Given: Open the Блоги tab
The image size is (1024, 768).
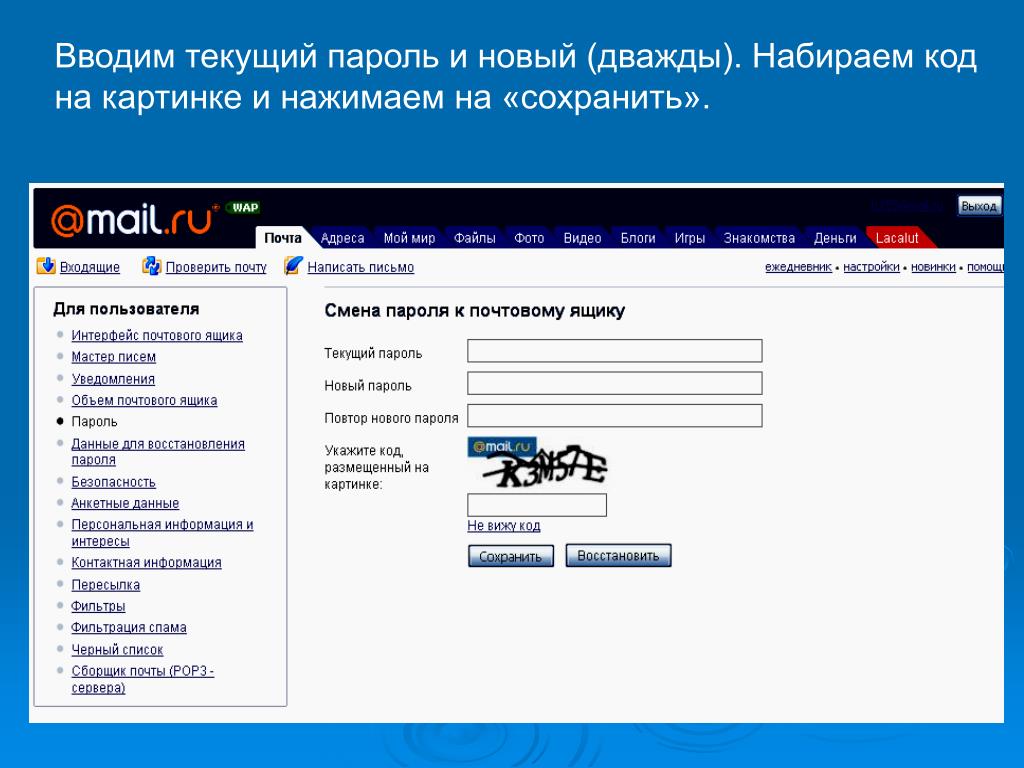Looking at the screenshot, I should [638, 238].
